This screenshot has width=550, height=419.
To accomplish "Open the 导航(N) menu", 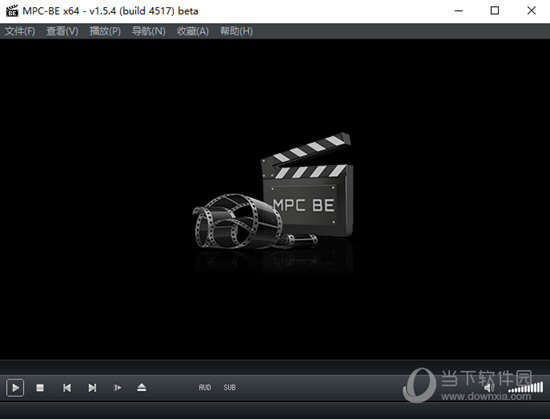I will pos(149,31).
